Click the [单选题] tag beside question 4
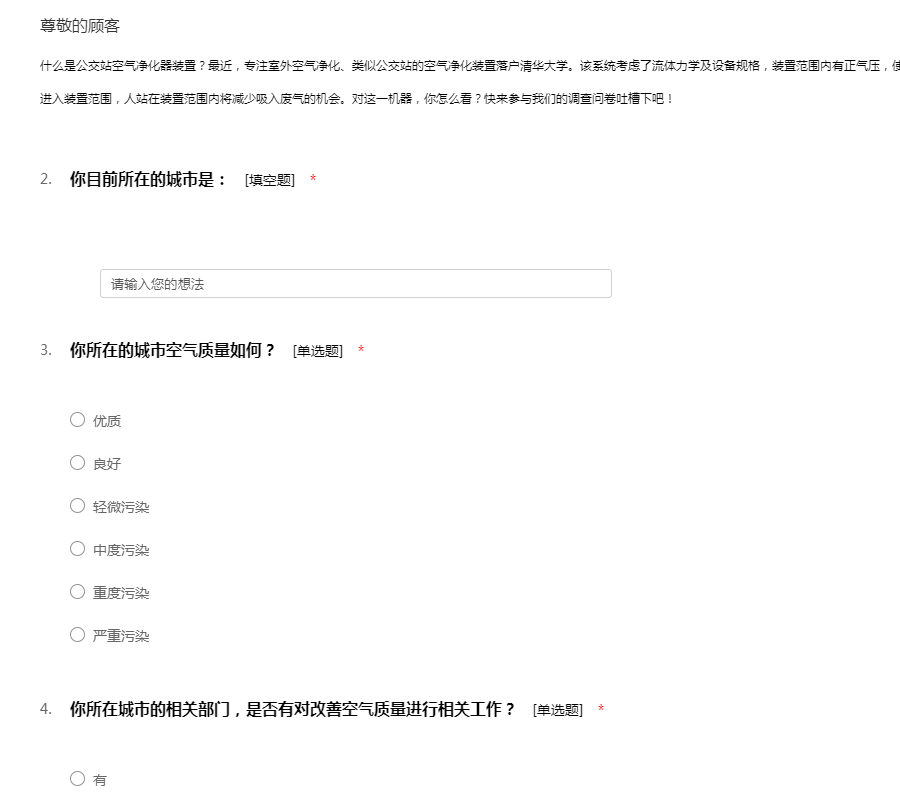Screen dimensions: 900x800 [558, 710]
